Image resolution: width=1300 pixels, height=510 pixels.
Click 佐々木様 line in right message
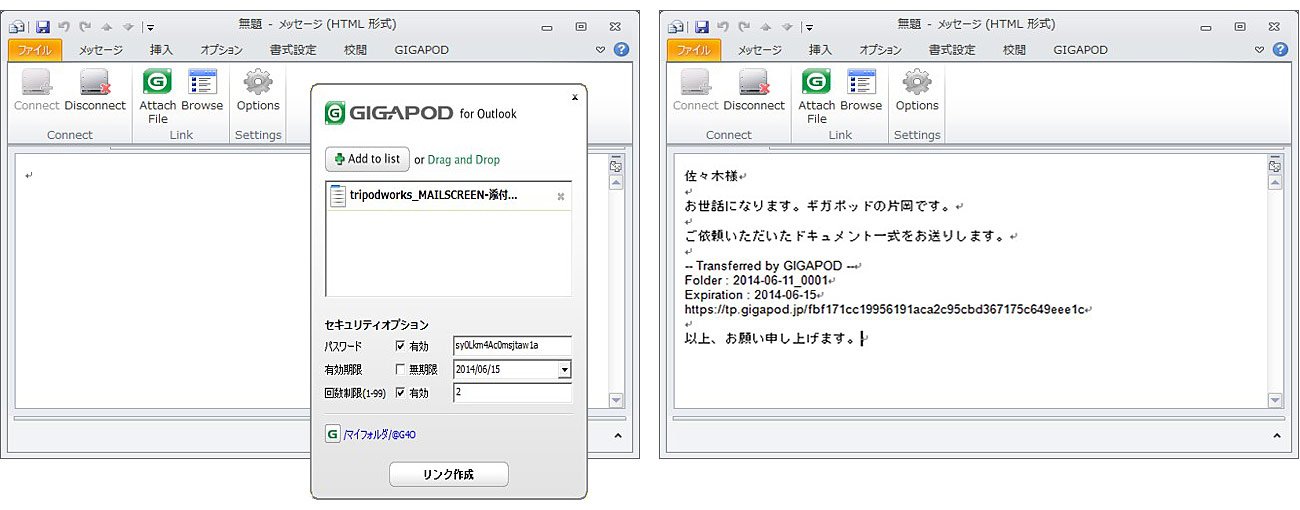coord(710,176)
